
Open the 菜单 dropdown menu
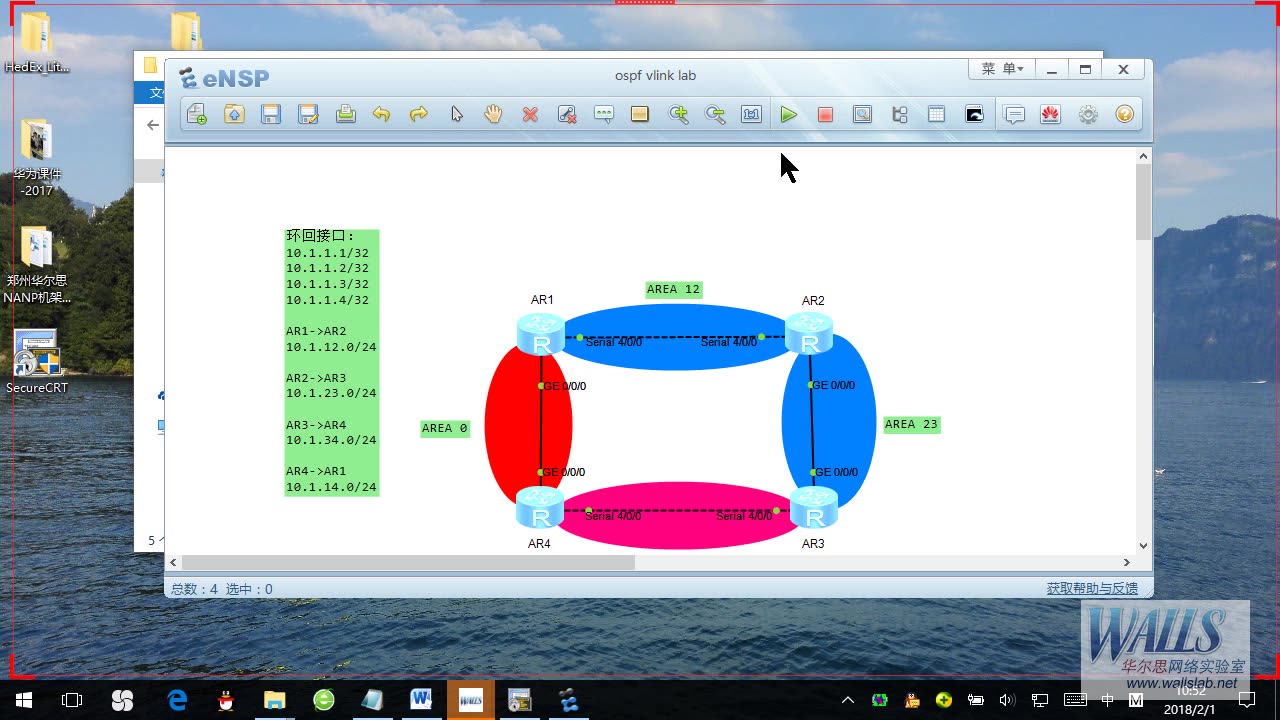[1001, 69]
